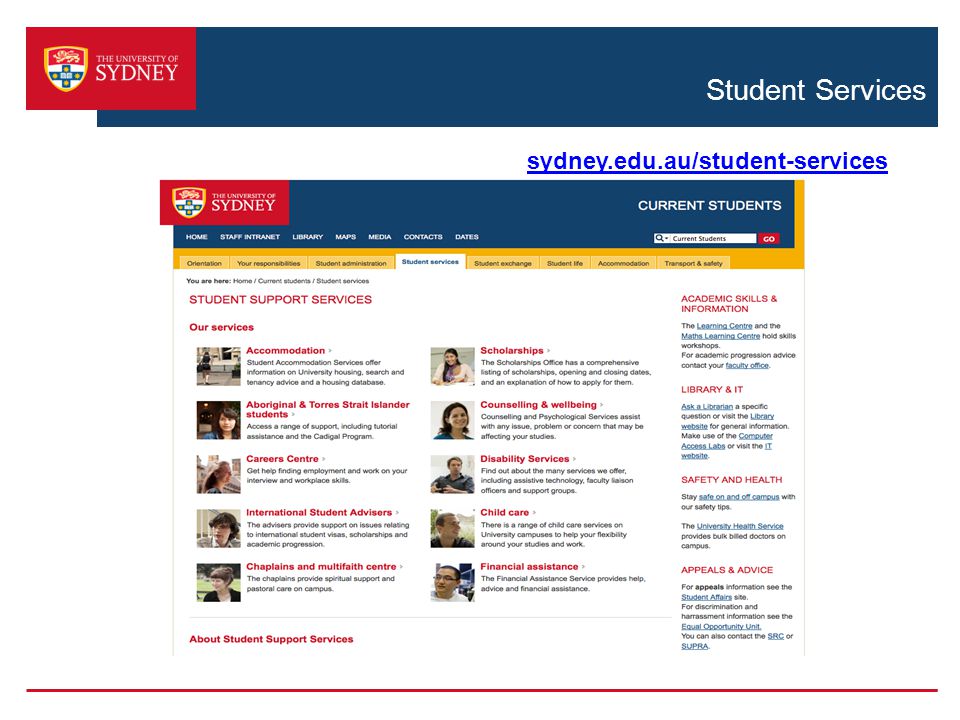
Task: Open the search scope magnifier dropdown
Action: point(661,238)
